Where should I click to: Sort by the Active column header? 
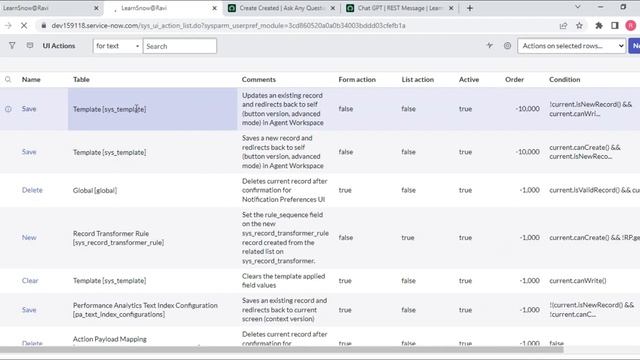pyautogui.click(x=469, y=79)
